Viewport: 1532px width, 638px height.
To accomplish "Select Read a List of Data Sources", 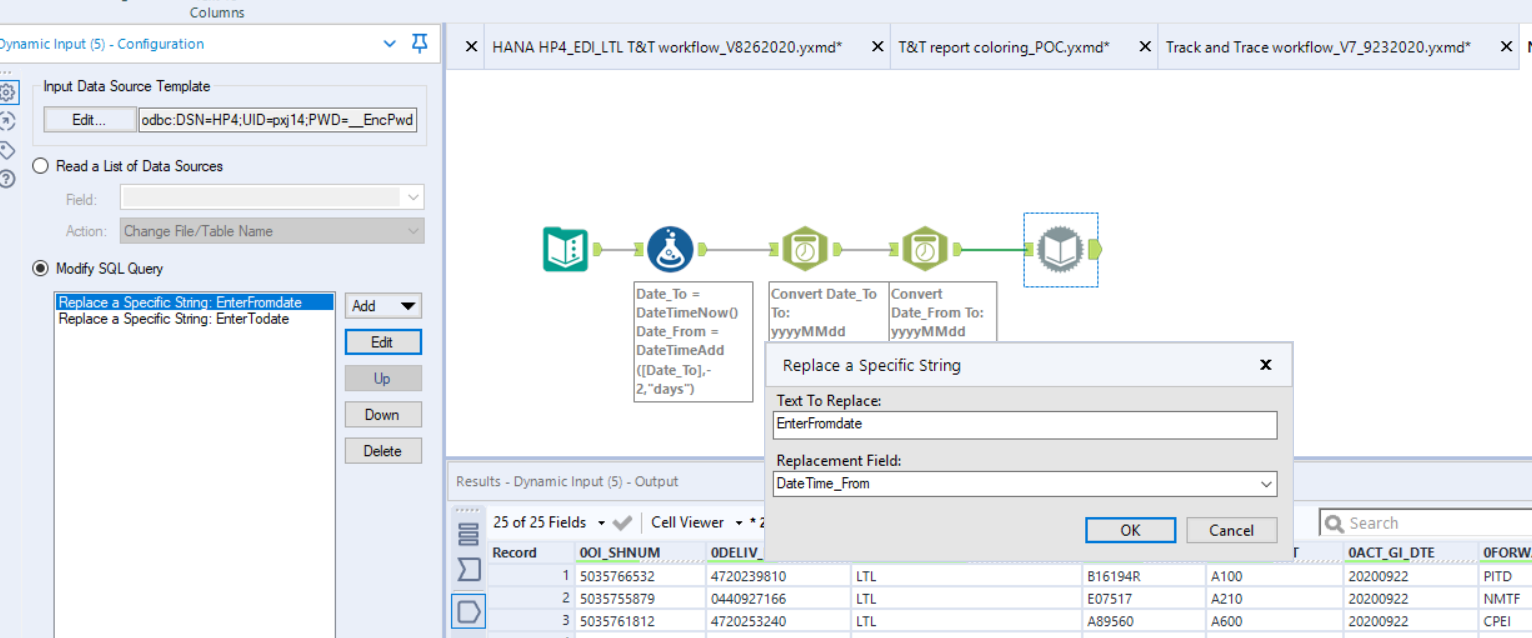I will (41, 166).
